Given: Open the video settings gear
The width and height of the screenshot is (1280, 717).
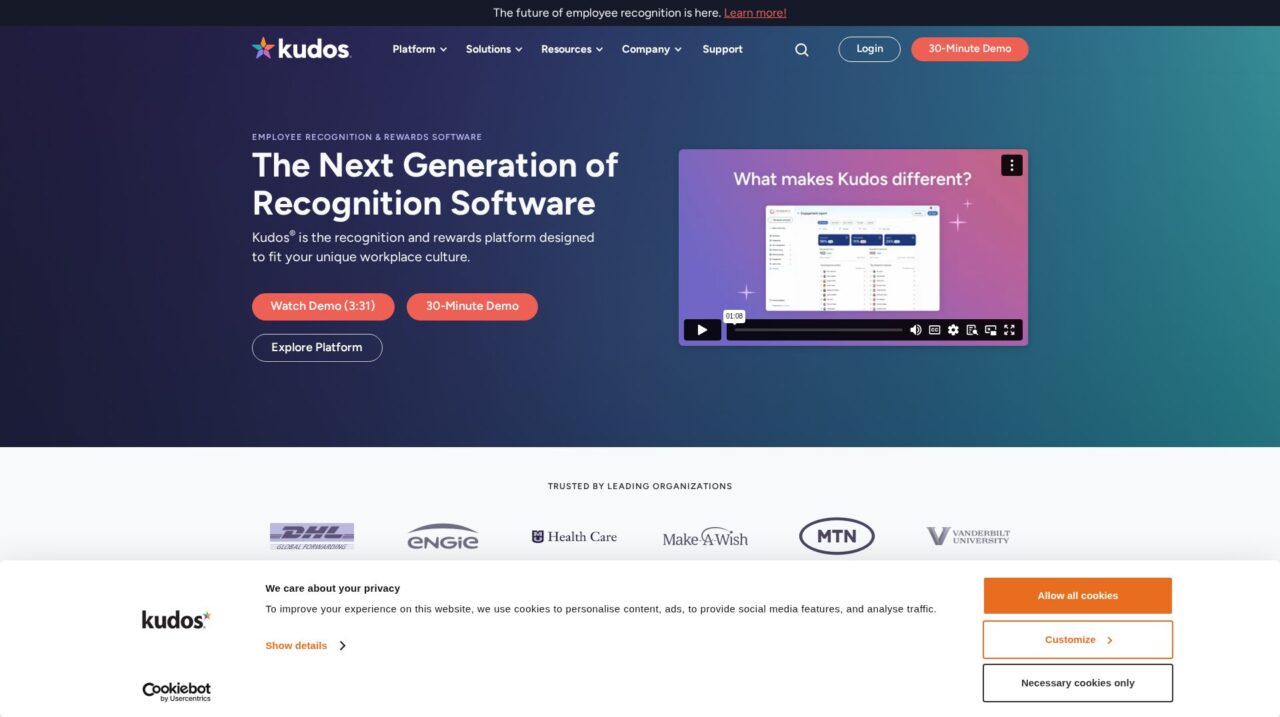Looking at the screenshot, I should [952, 329].
